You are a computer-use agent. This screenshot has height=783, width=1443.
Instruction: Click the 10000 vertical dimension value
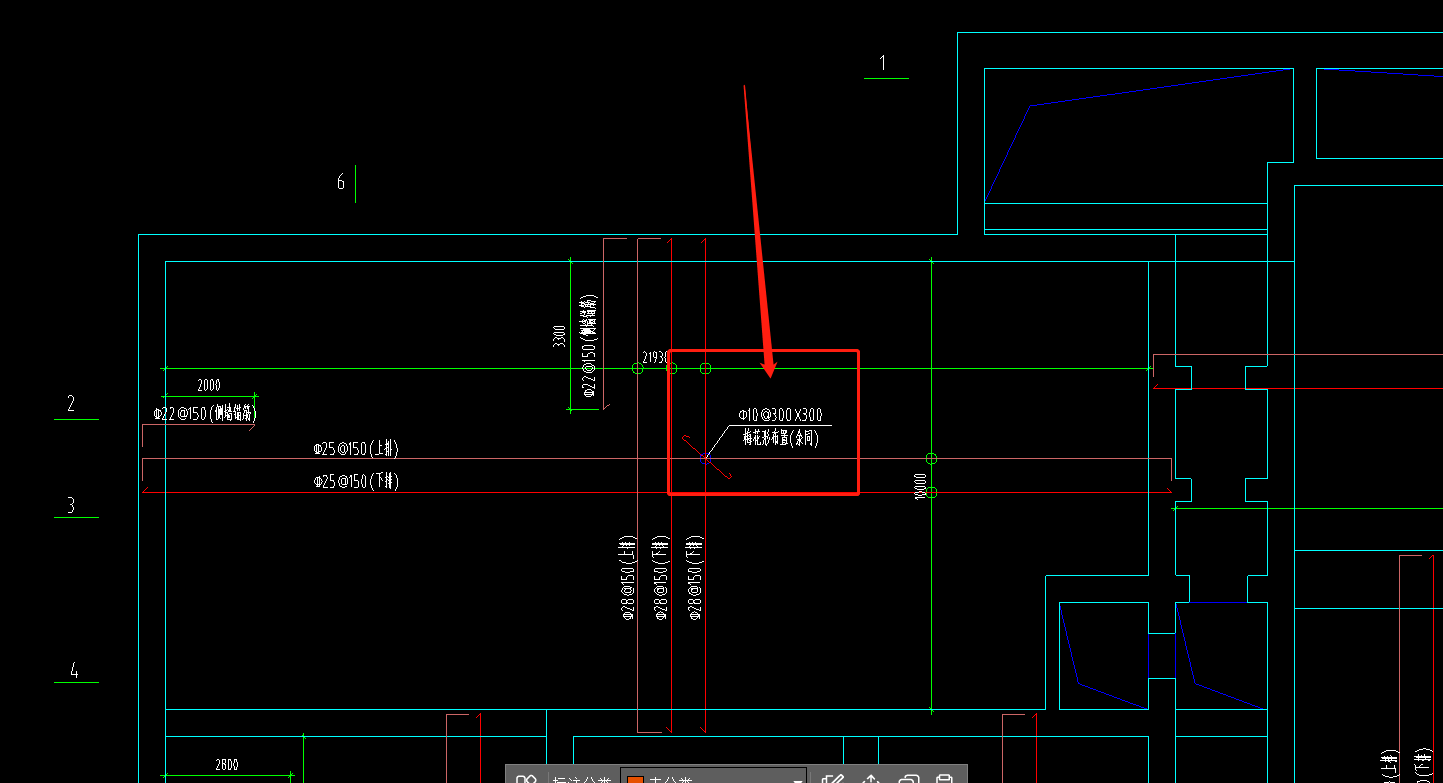tap(920, 487)
